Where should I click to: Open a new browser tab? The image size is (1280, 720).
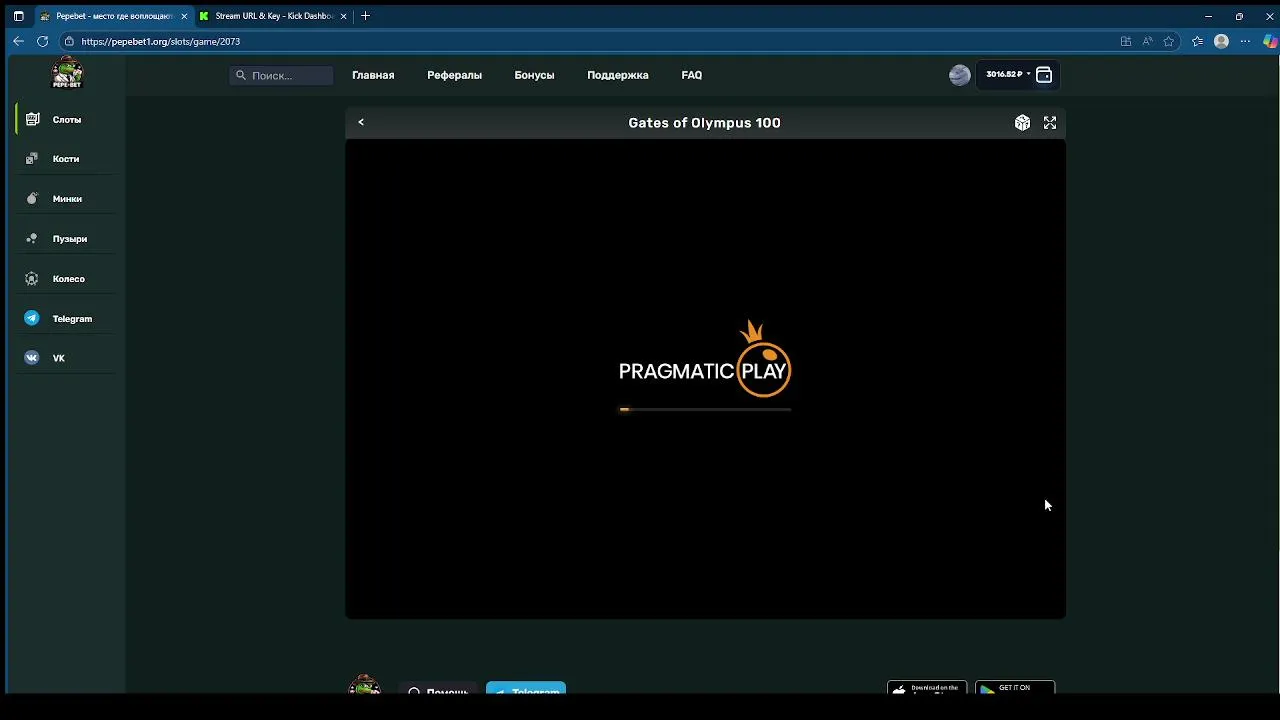(x=365, y=16)
